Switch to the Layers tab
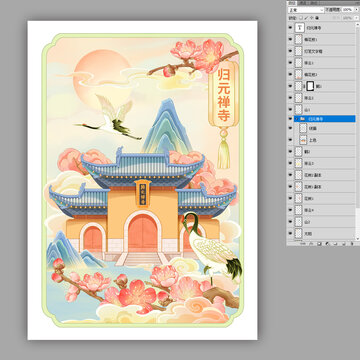The height and width of the screenshot is (360, 360). pyautogui.click(x=292, y=3)
